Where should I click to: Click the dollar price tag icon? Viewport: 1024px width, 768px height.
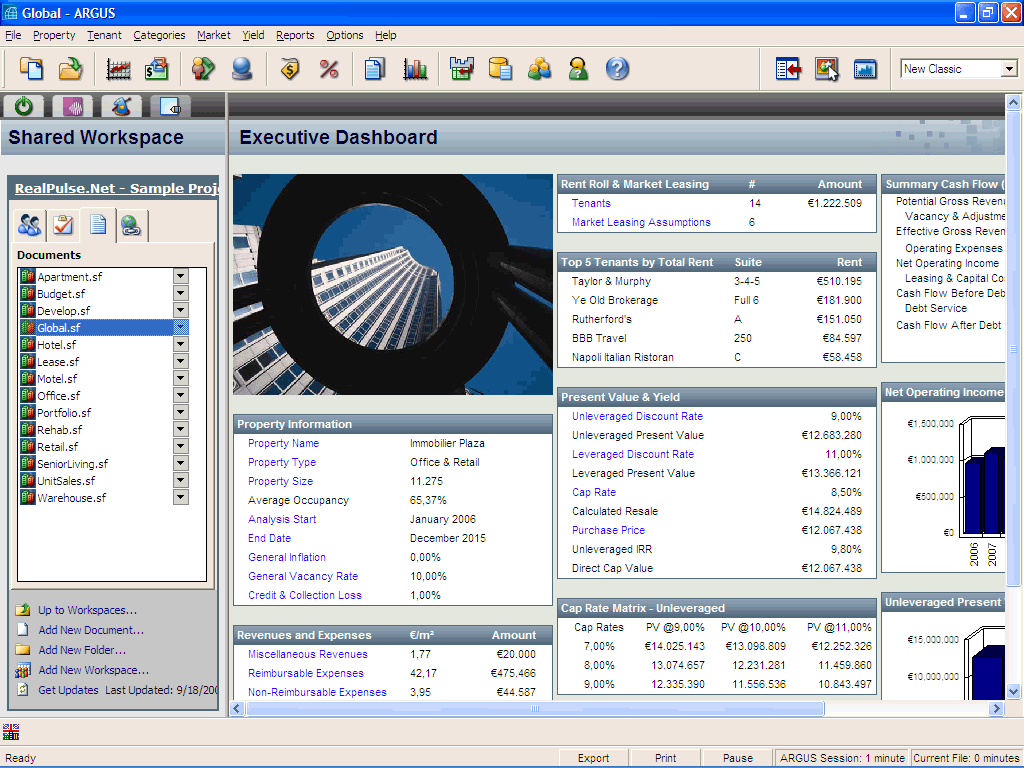tap(290, 69)
